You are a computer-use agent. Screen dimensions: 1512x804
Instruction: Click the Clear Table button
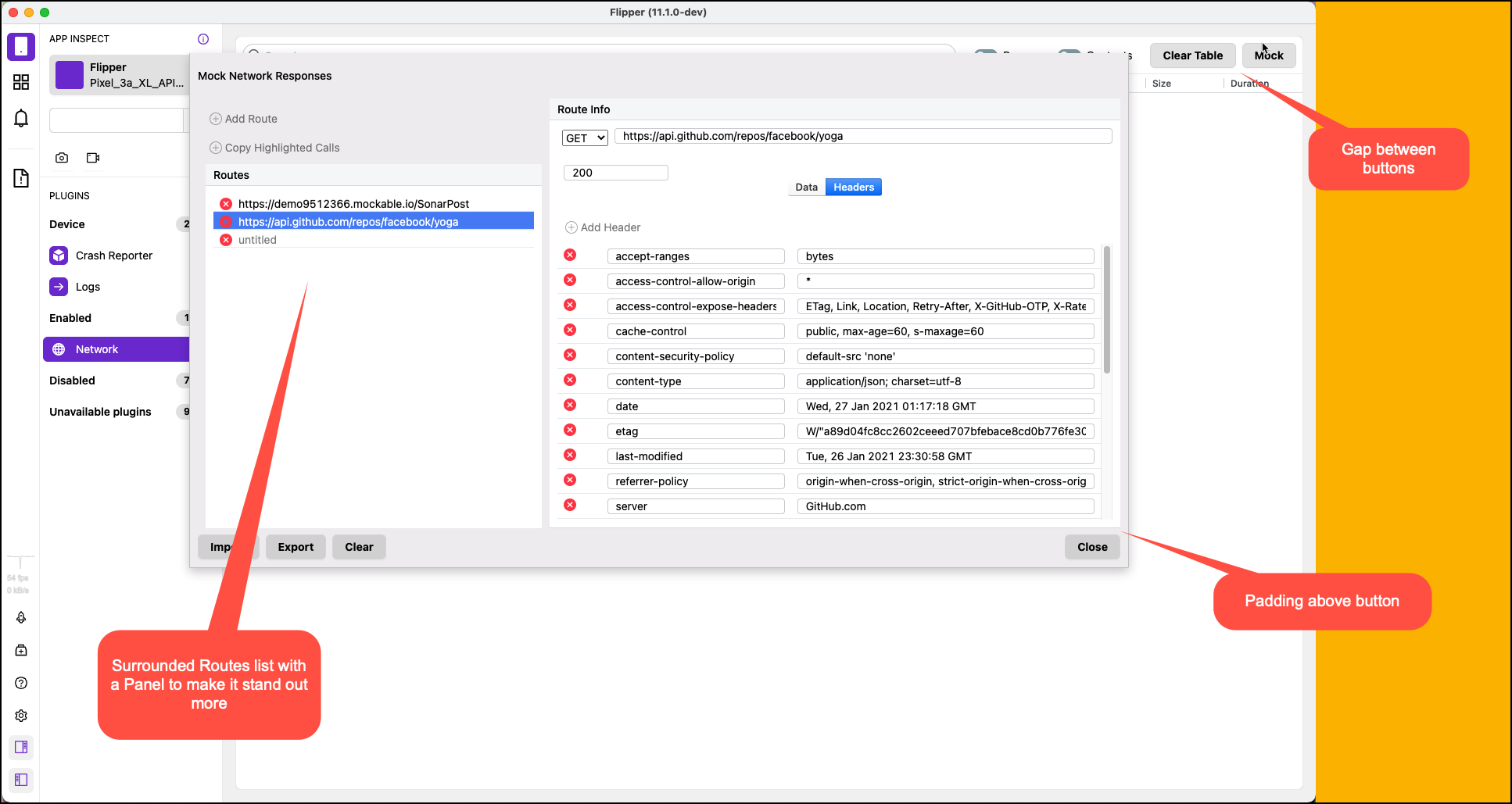[1192, 55]
